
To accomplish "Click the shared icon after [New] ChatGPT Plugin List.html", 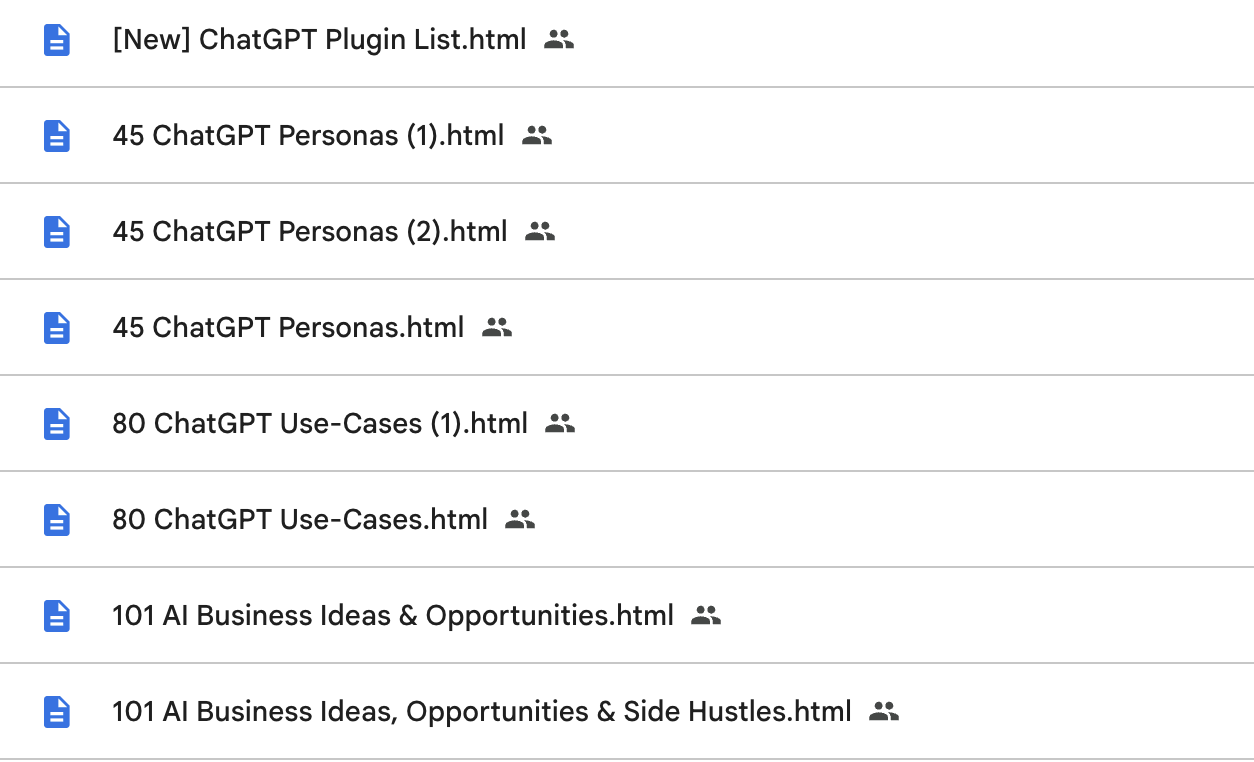I will pos(559,40).
